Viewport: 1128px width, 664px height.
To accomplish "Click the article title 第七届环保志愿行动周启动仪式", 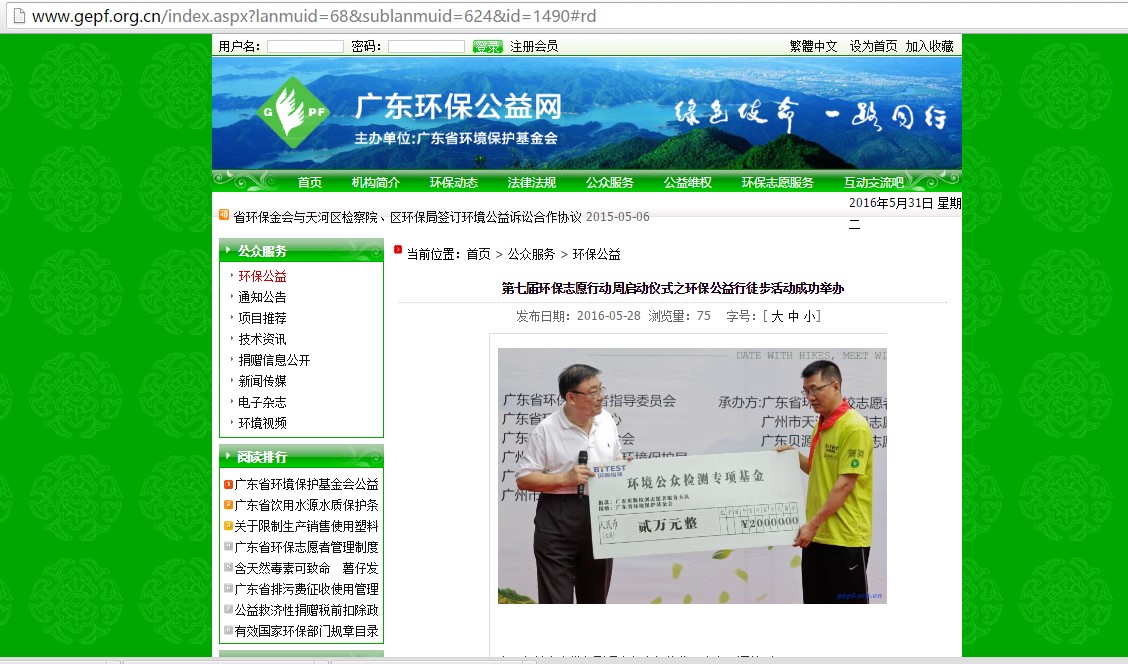I will pyautogui.click(x=673, y=288).
